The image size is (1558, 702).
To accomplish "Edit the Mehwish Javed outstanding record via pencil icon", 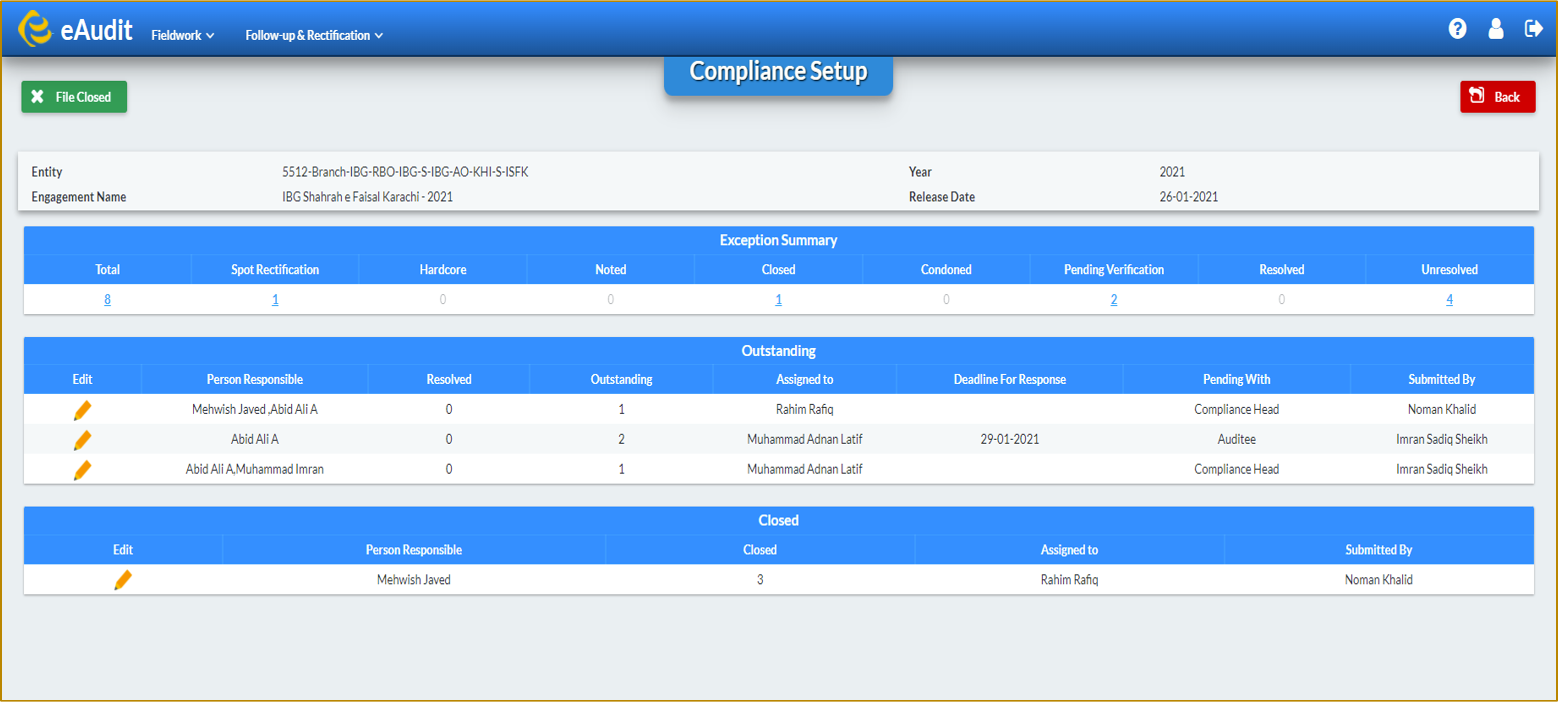I will click(83, 409).
